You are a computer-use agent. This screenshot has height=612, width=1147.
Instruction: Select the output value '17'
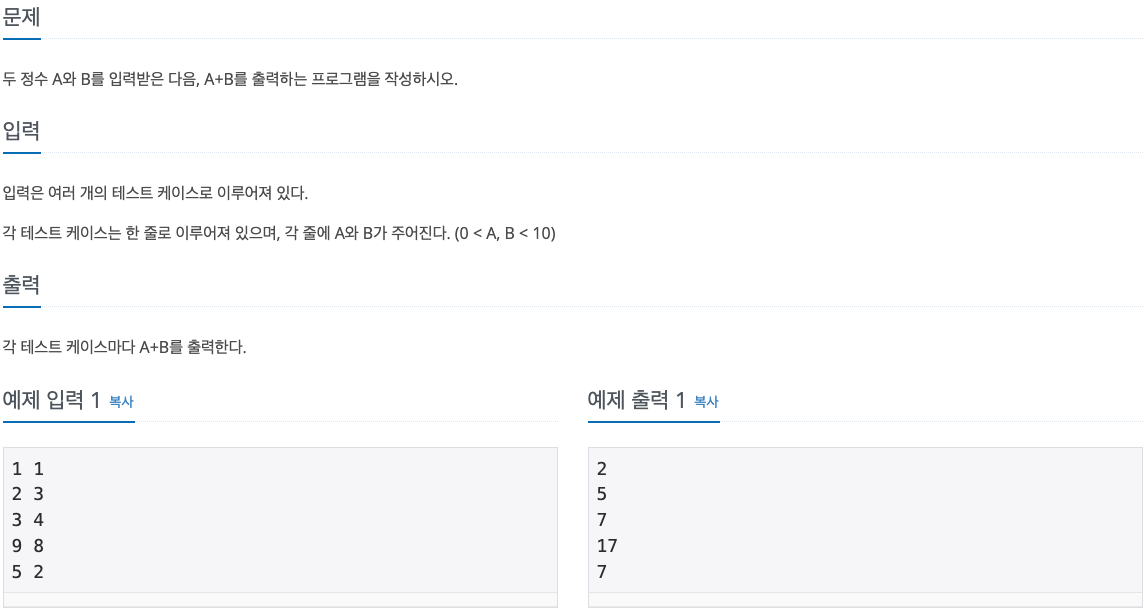click(608, 545)
